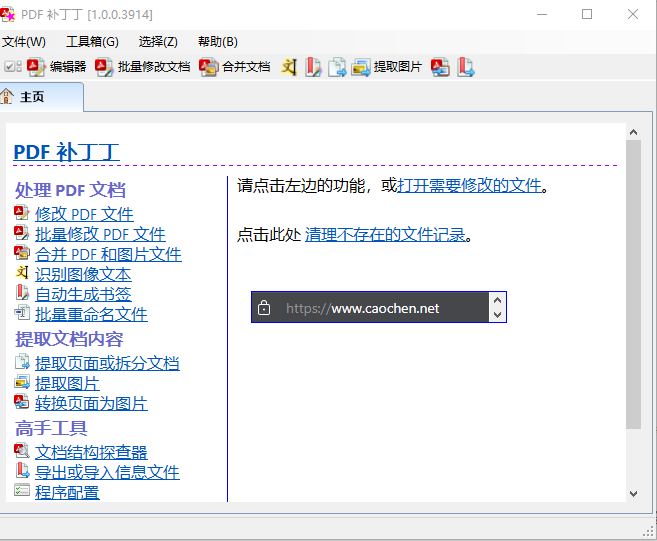Click the export/import info file toolbar icon
The width and height of the screenshot is (657, 541).
tap(466, 67)
